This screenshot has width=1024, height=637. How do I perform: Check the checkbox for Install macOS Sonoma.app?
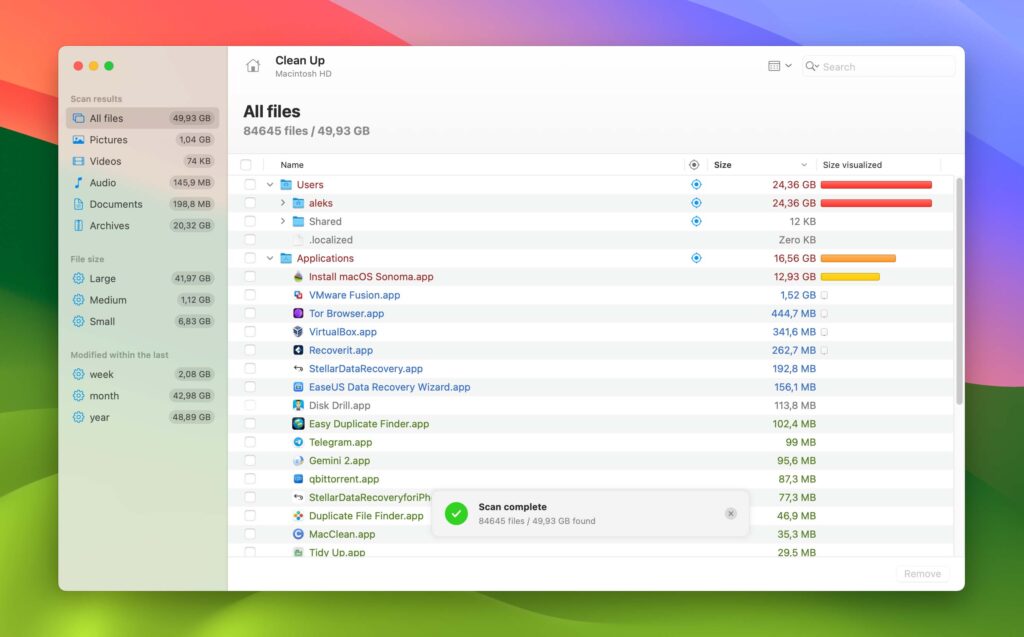tap(249, 276)
